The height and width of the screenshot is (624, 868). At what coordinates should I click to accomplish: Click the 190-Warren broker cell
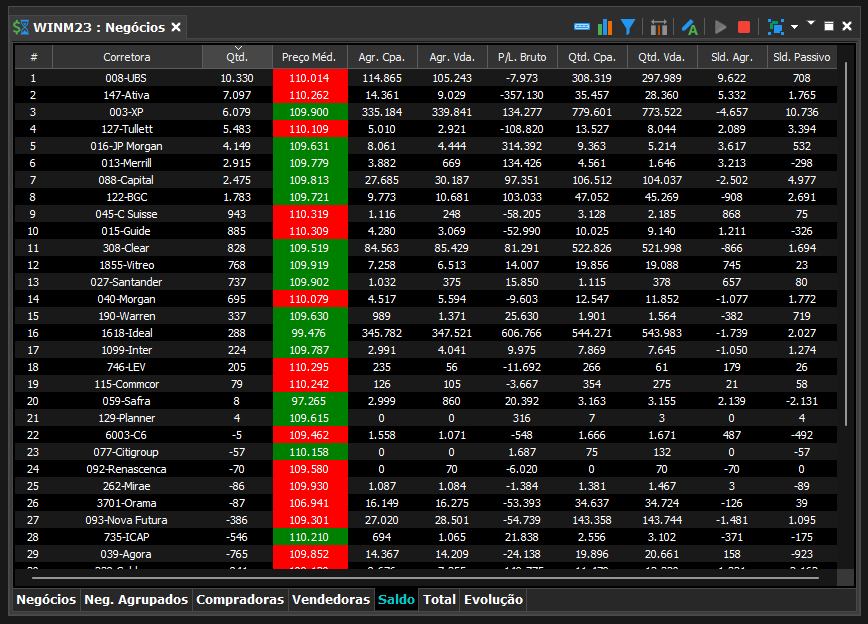(127, 316)
